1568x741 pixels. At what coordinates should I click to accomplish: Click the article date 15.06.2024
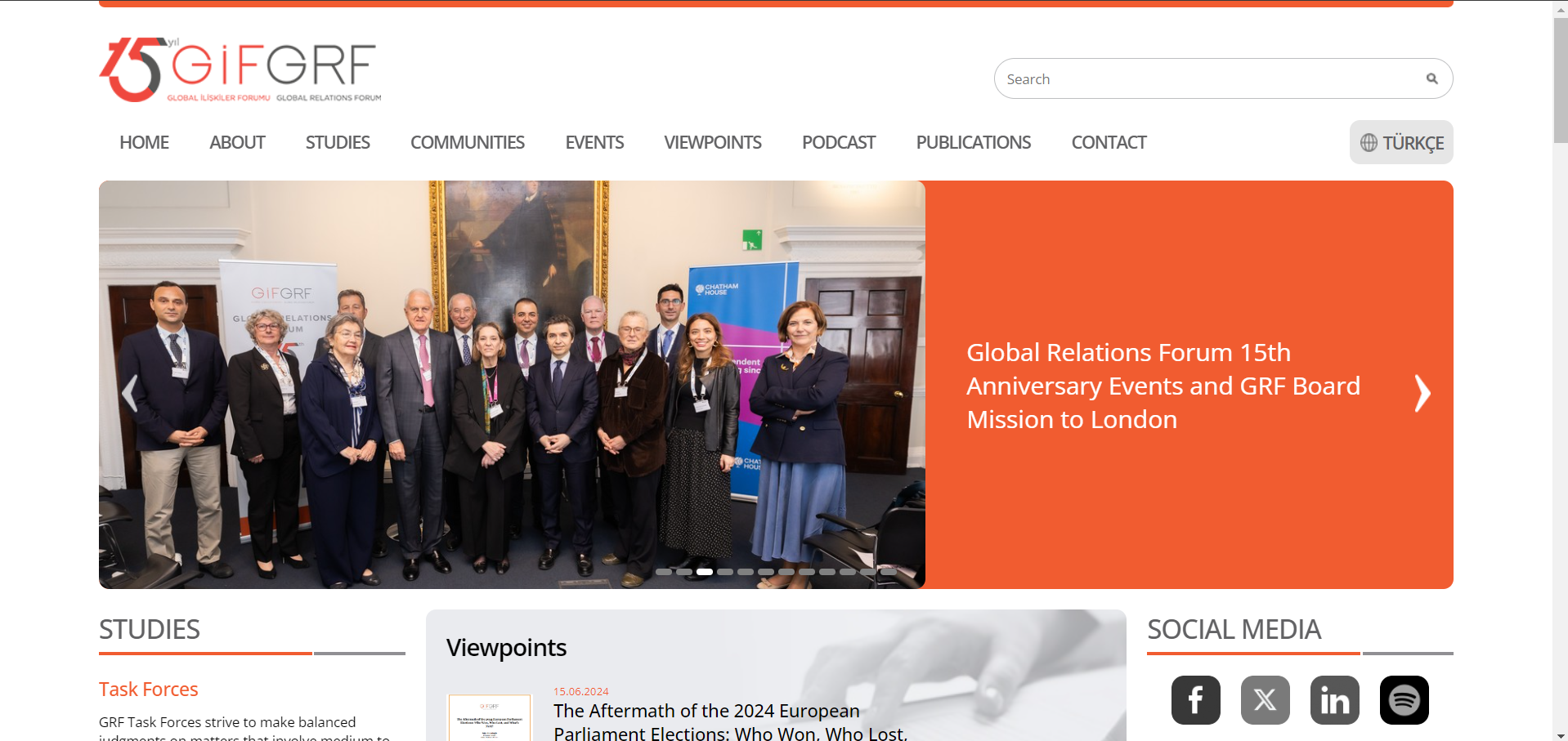(581, 691)
